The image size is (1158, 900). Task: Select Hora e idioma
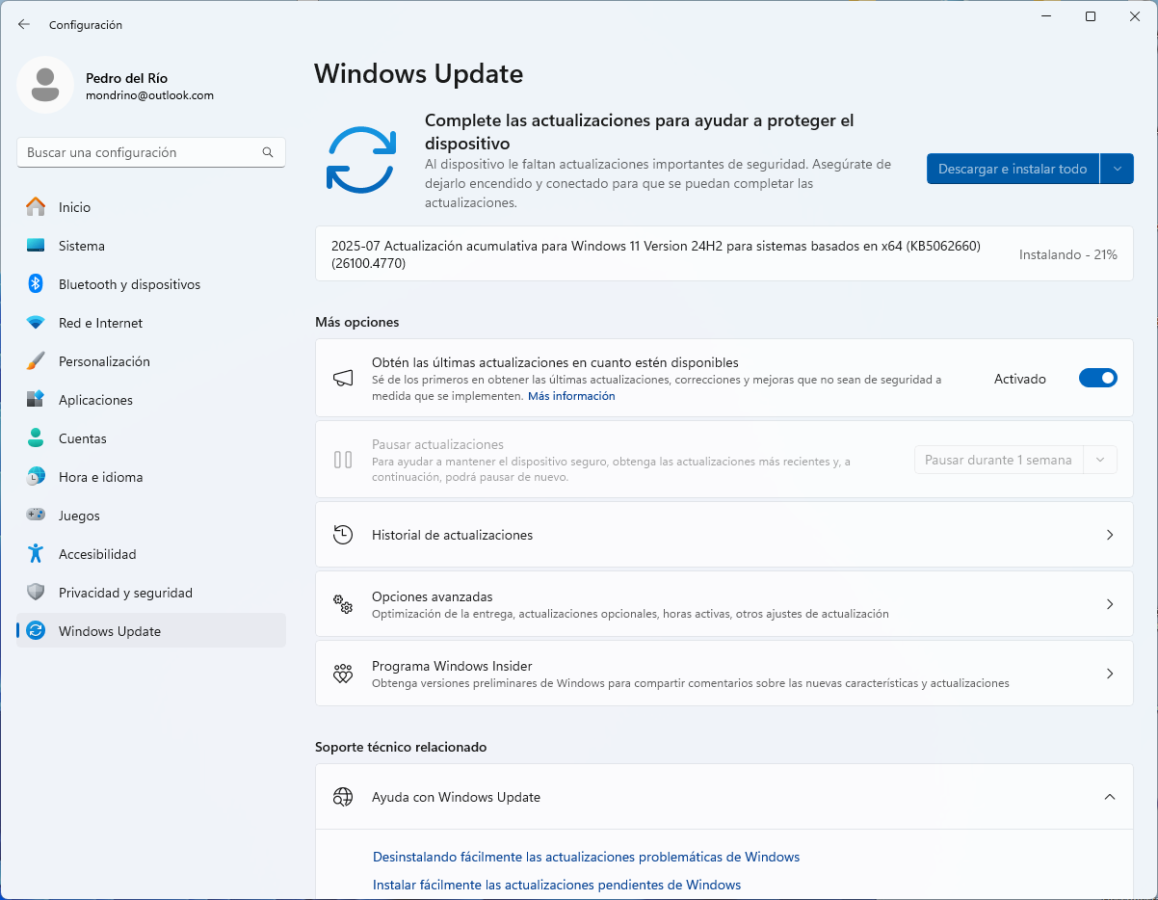tap(151, 476)
